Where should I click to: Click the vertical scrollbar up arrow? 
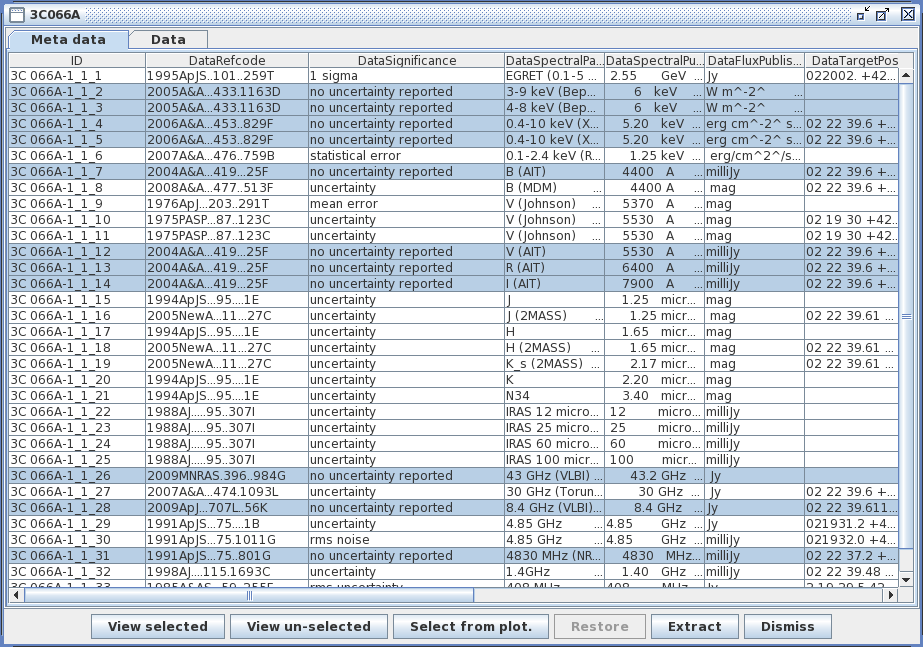click(906, 75)
